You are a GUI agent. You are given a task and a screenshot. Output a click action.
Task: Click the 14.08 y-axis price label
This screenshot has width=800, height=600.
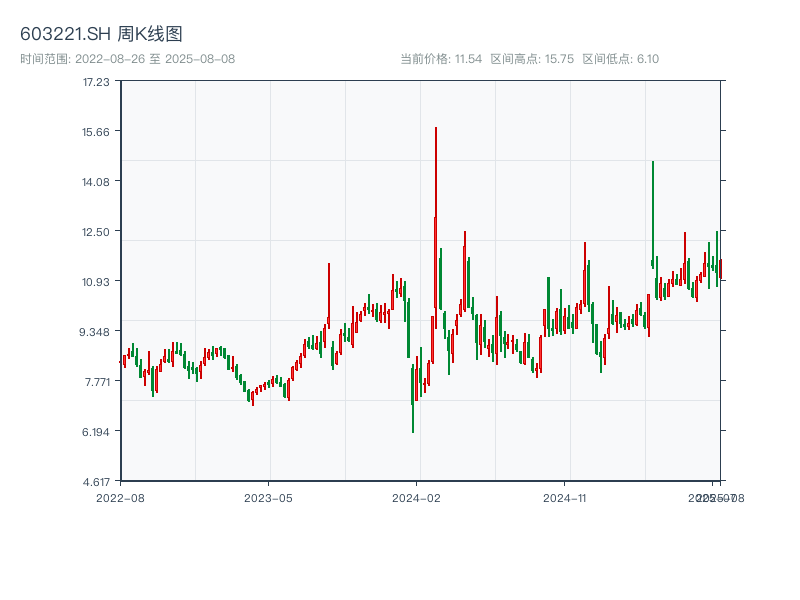96,181
